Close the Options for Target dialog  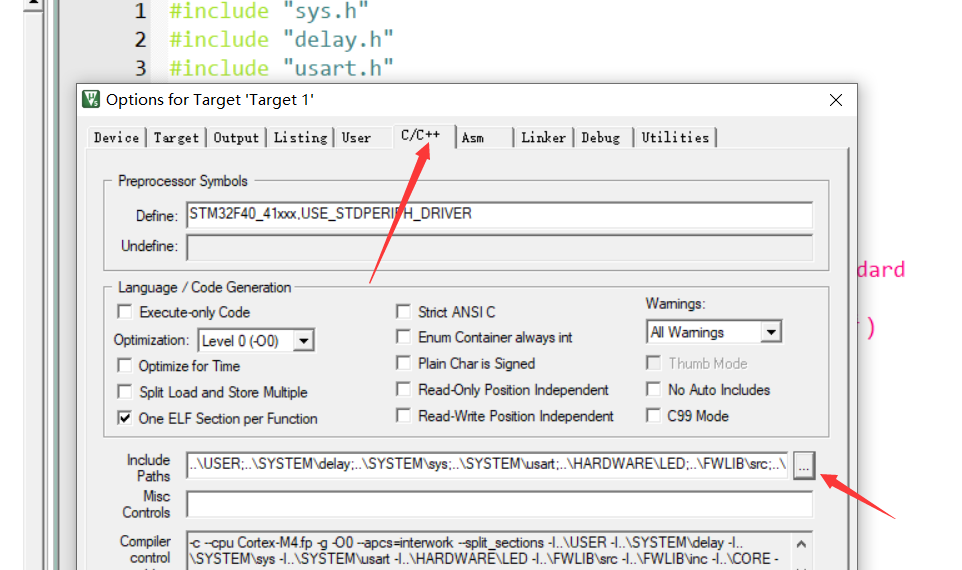(836, 100)
